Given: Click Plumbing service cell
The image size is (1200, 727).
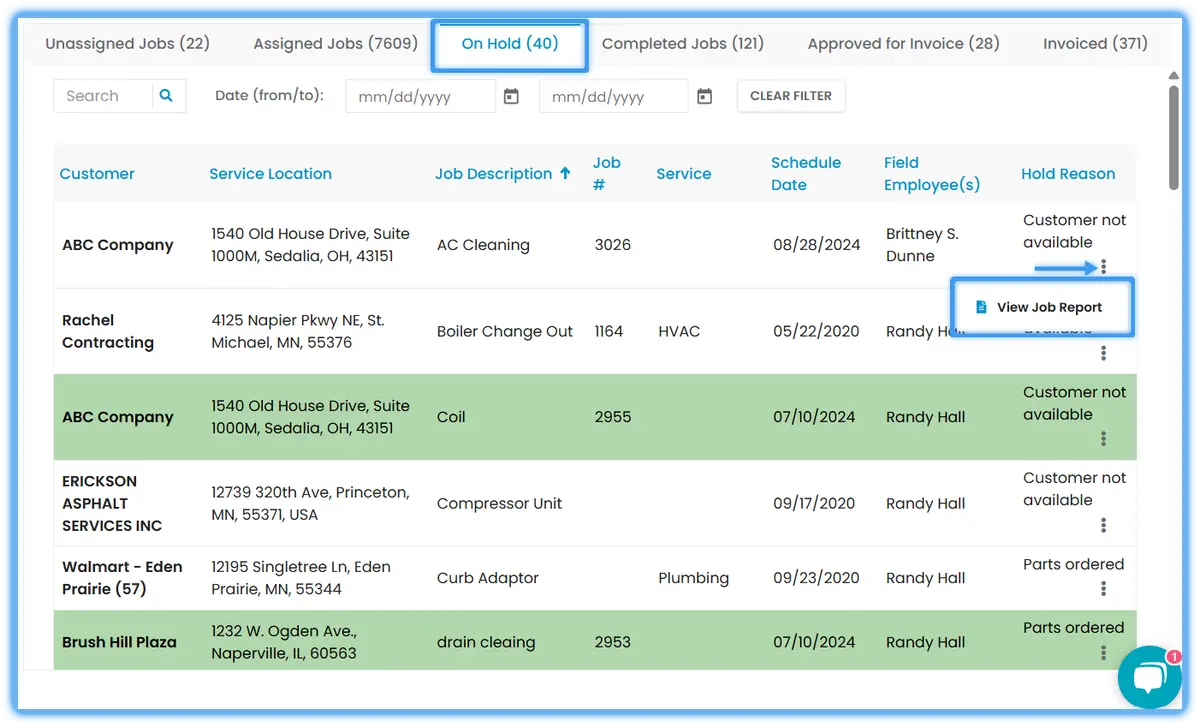Looking at the screenshot, I should (x=694, y=578).
